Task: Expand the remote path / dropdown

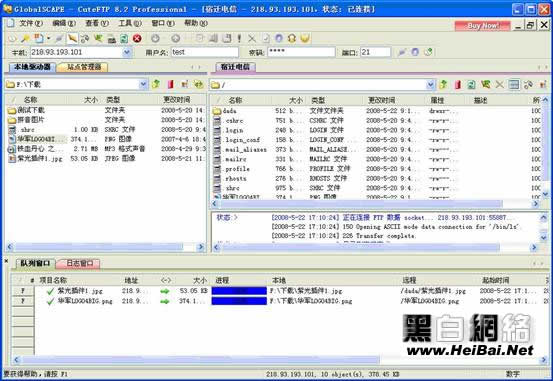Action: [x=430, y=85]
